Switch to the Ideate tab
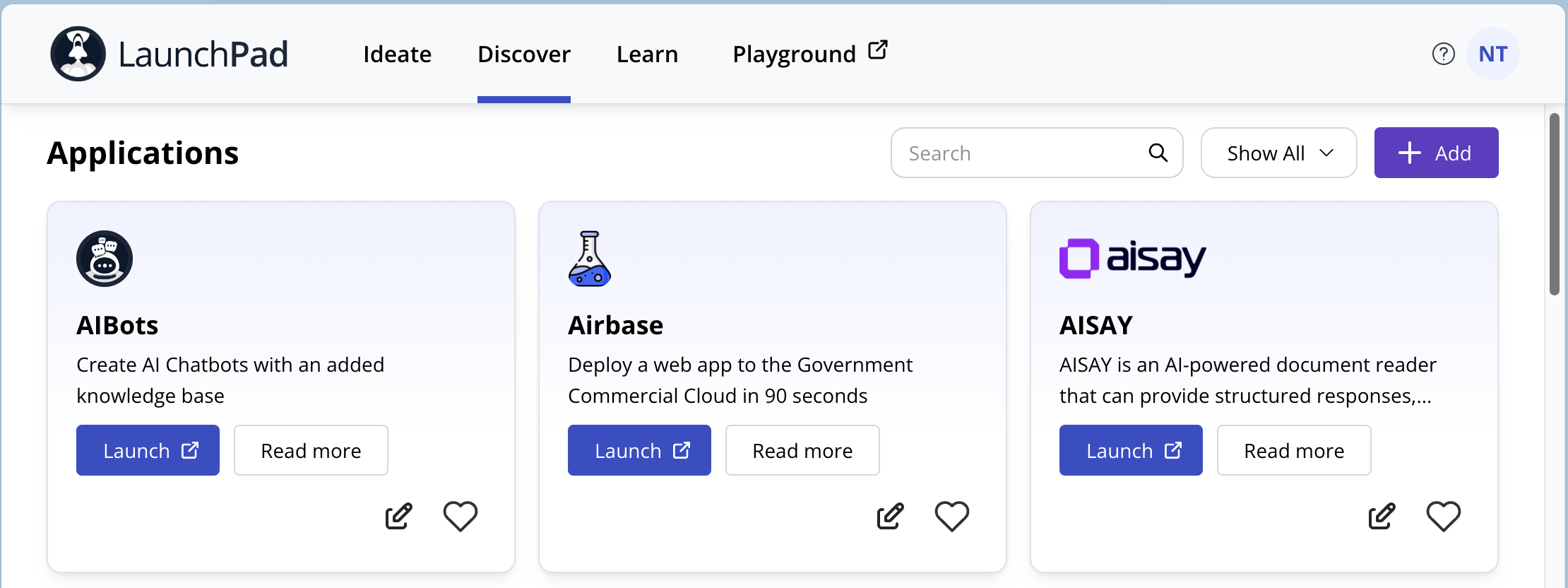1568x588 pixels. [397, 54]
